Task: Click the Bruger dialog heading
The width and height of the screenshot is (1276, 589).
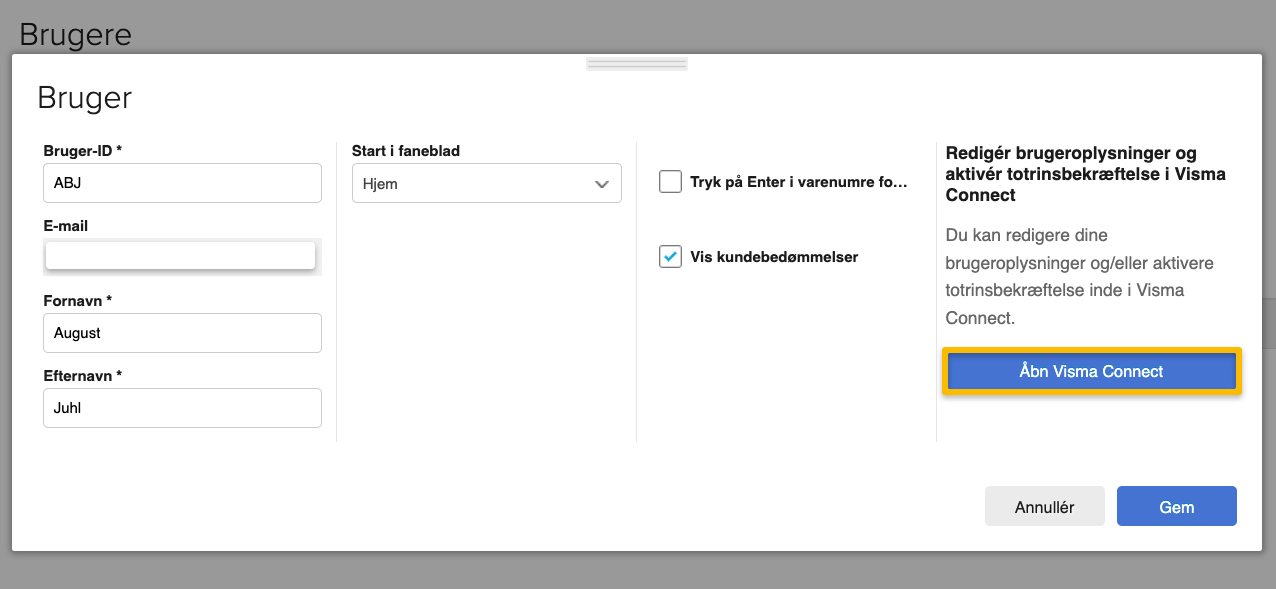Action: [x=84, y=97]
